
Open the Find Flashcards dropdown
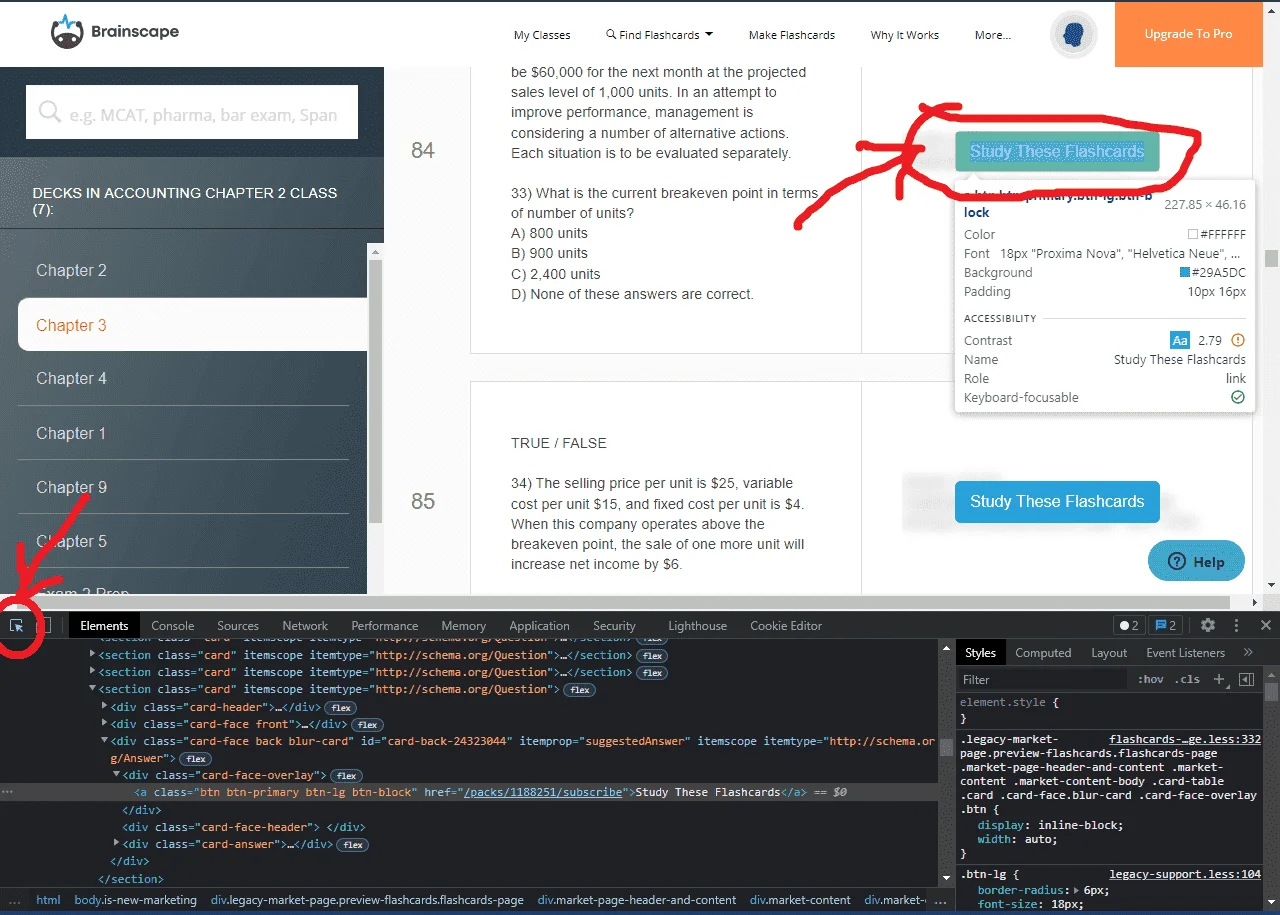tap(659, 35)
